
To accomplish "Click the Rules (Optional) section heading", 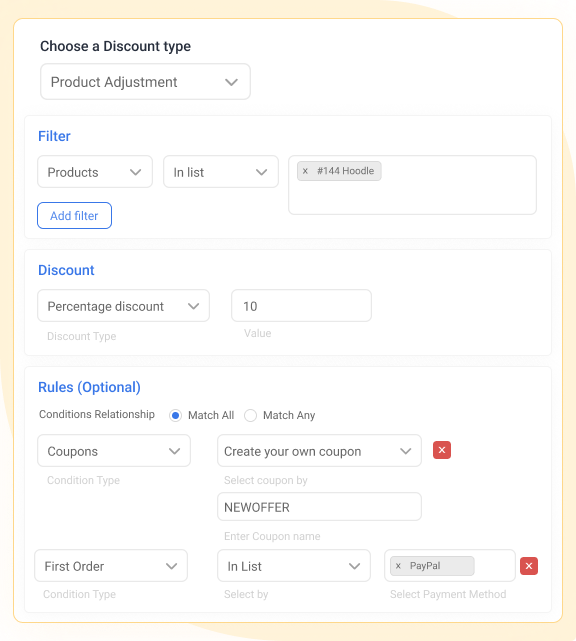I will click(x=89, y=387).
